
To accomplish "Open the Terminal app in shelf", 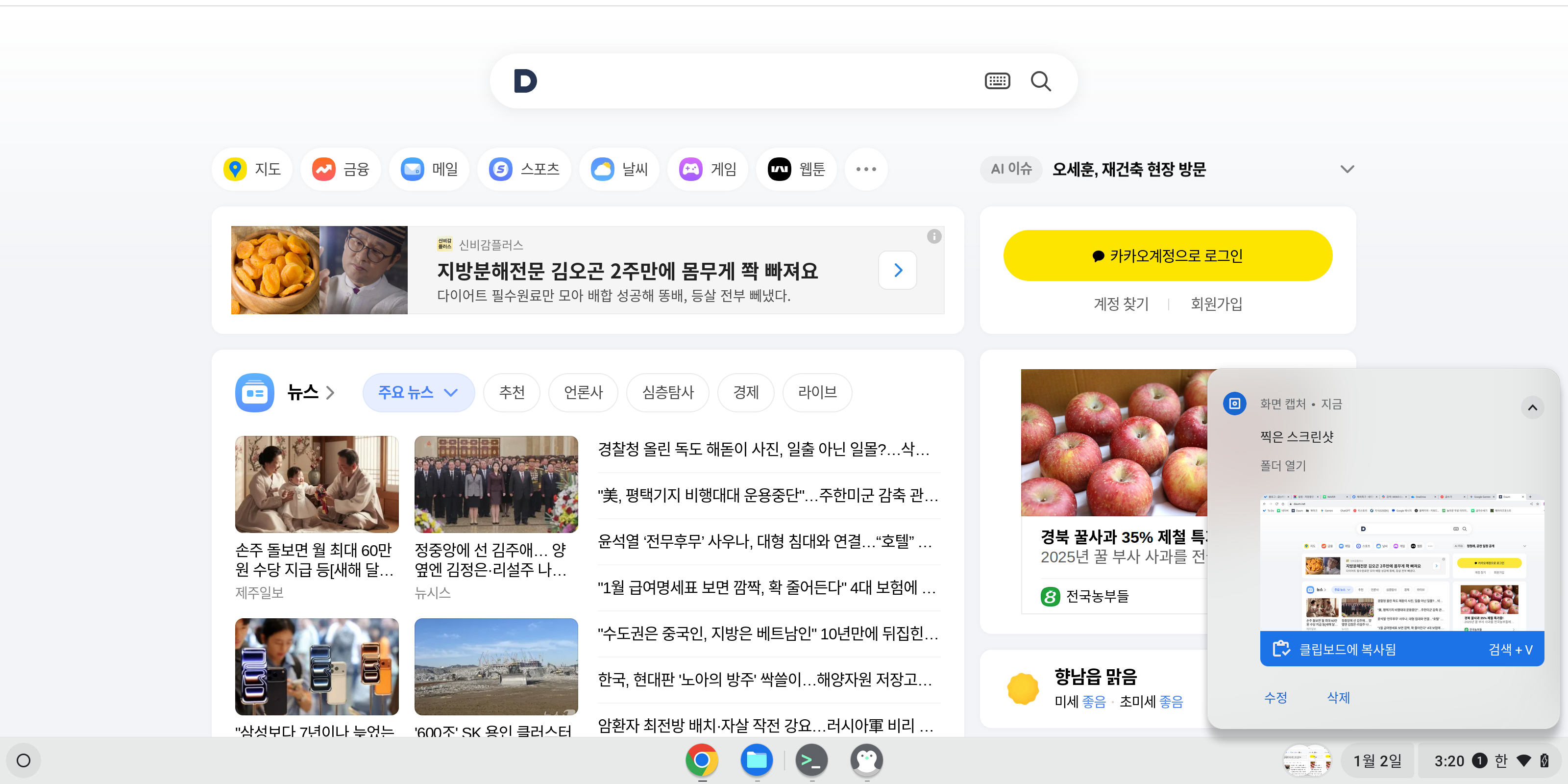I will (811, 759).
